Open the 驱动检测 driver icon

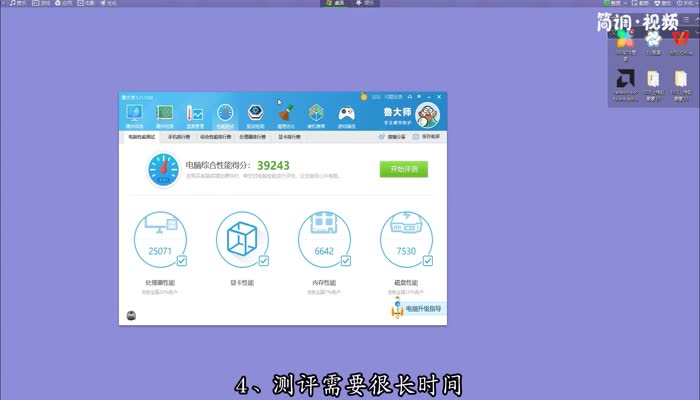pos(256,113)
